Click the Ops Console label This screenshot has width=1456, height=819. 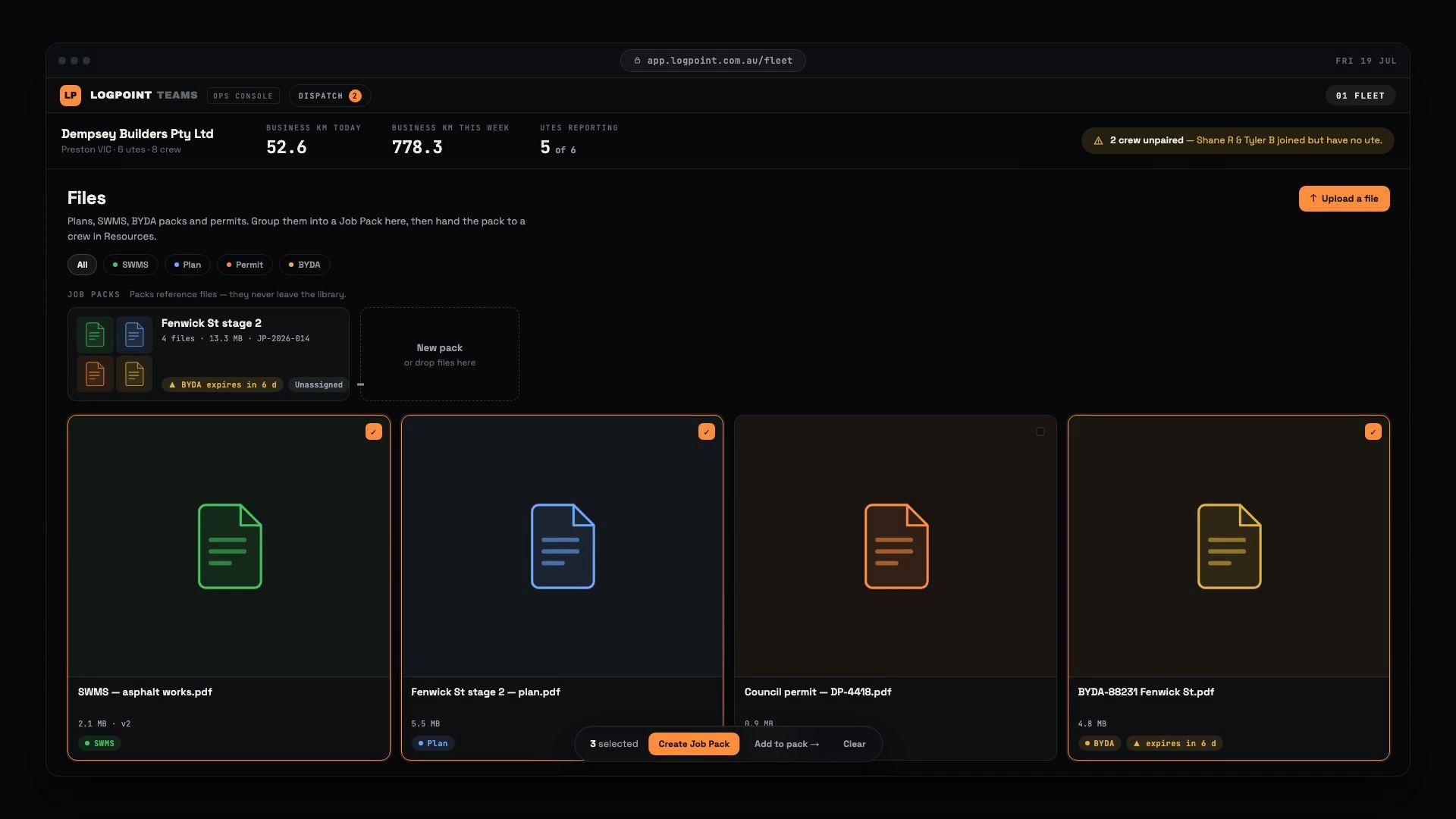pyautogui.click(x=243, y=96)
